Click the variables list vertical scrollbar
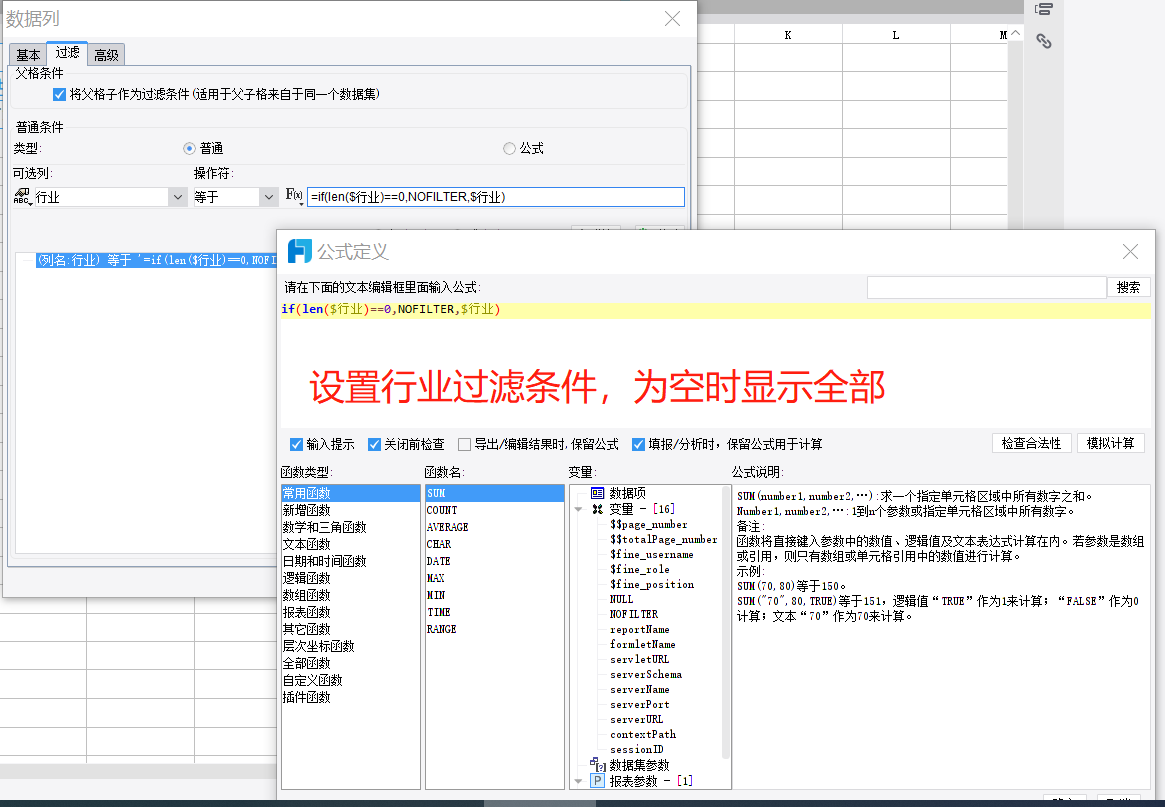The image size is (1165, 807). coord(725,623)
